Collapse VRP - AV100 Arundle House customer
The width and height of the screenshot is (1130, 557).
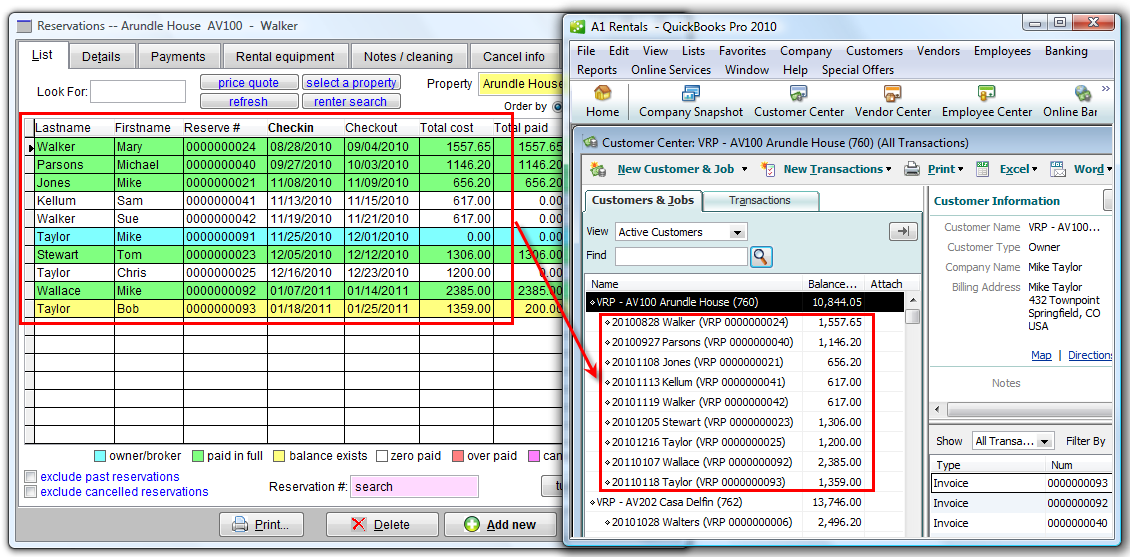click(592, 302)
